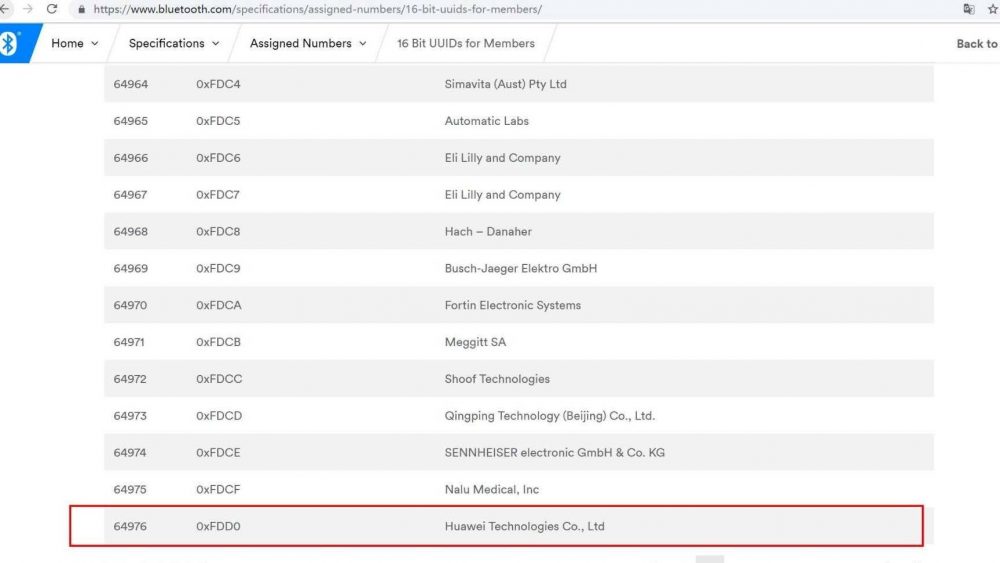Open the Specifications navigation item
1000x563 pixels.
click(166, 44)
